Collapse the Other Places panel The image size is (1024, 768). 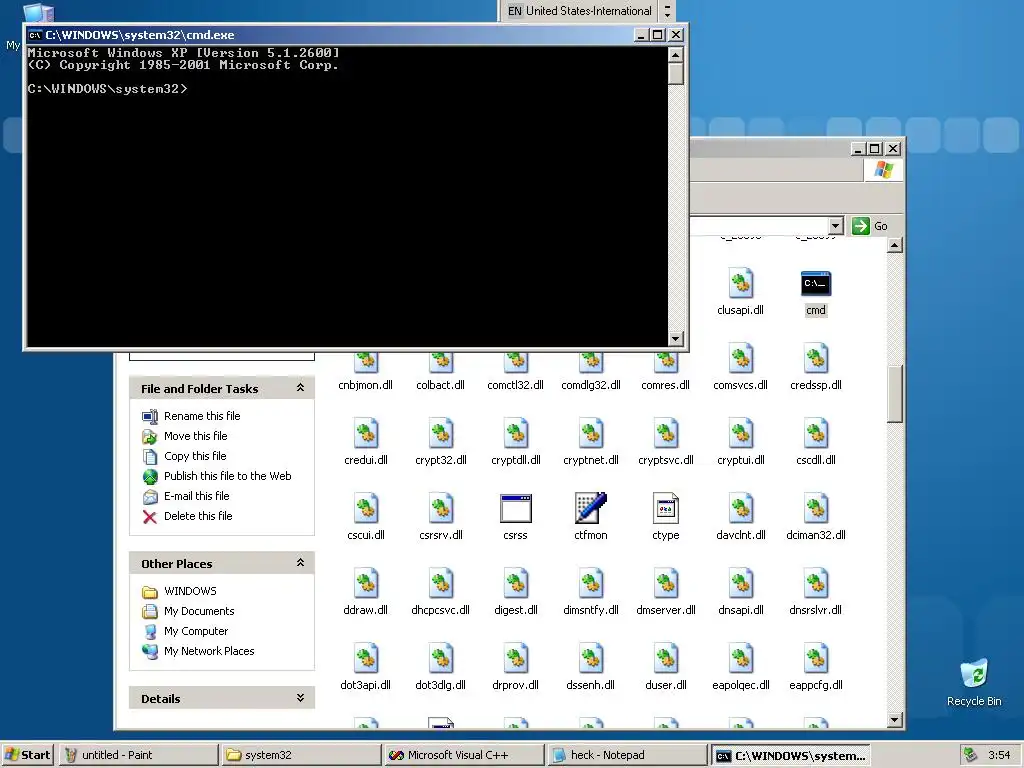[300, 563]
